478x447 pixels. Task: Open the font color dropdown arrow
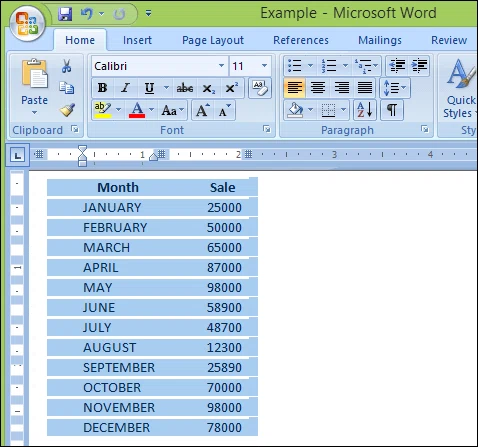151,110
